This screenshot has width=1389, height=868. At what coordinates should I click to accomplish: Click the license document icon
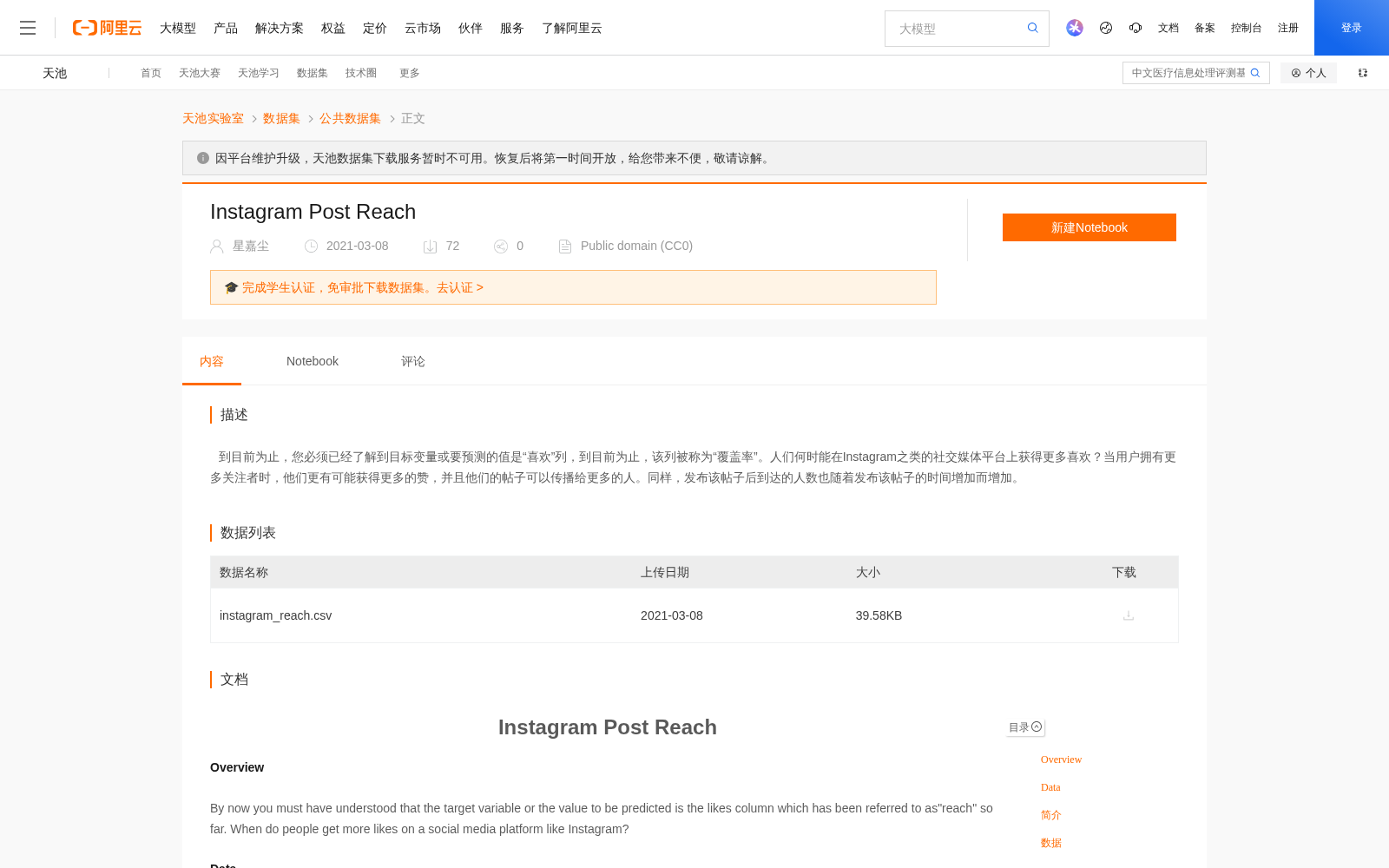565,247
